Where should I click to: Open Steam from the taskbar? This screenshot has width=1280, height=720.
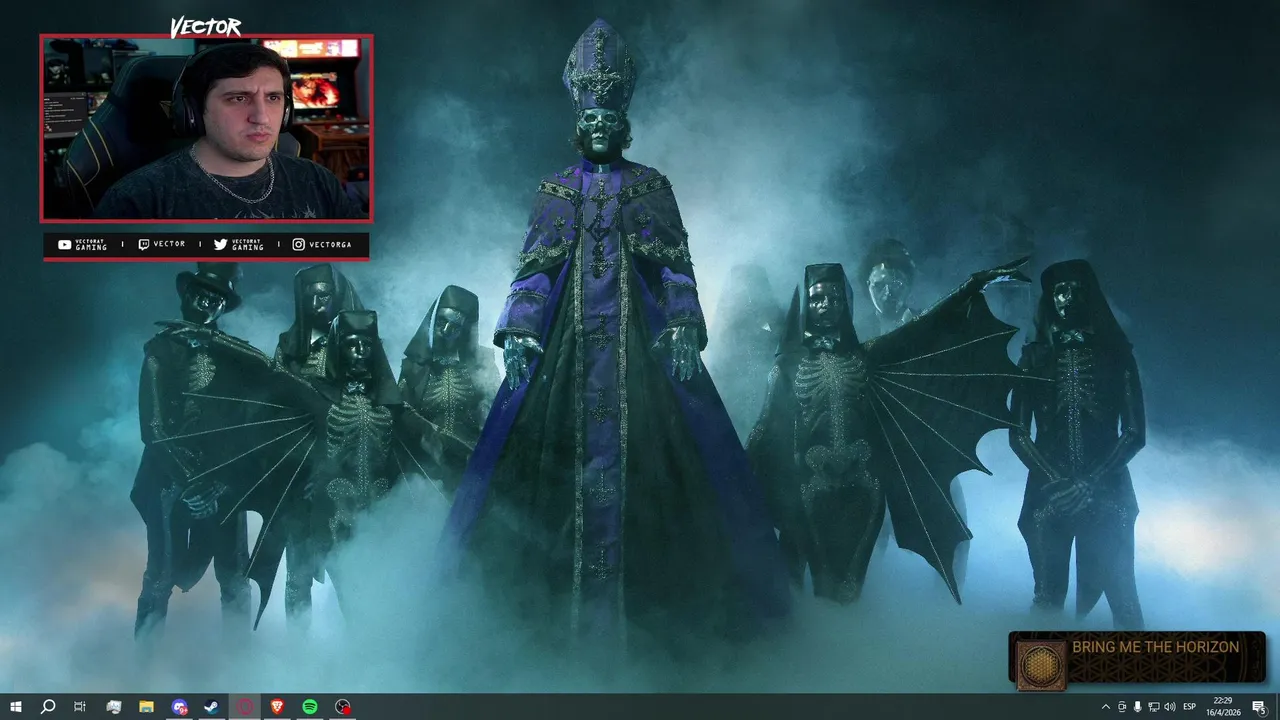pyautogui.click(x=212, y=707)
